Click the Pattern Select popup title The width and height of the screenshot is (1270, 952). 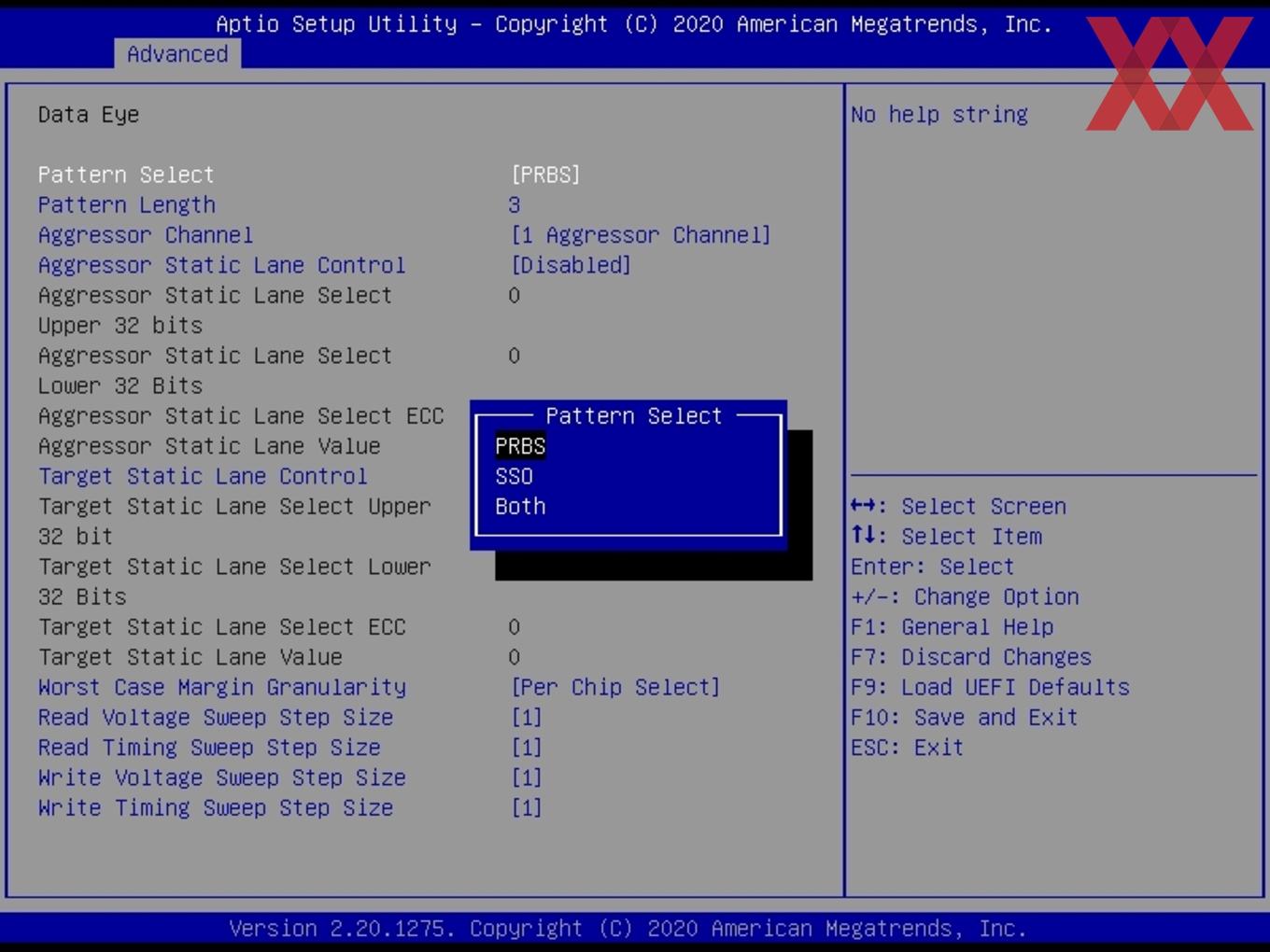634,415
